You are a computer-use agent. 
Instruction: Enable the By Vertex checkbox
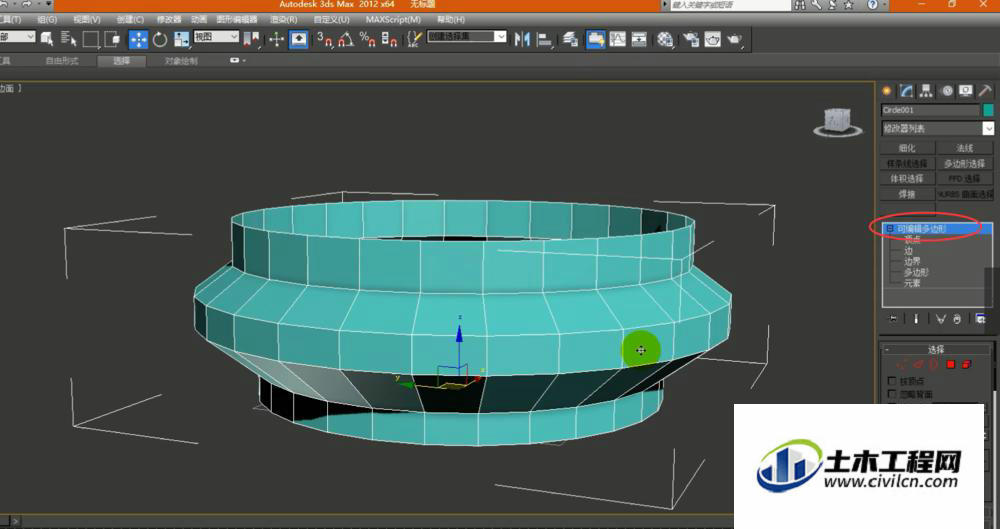[x=892, y=381]
